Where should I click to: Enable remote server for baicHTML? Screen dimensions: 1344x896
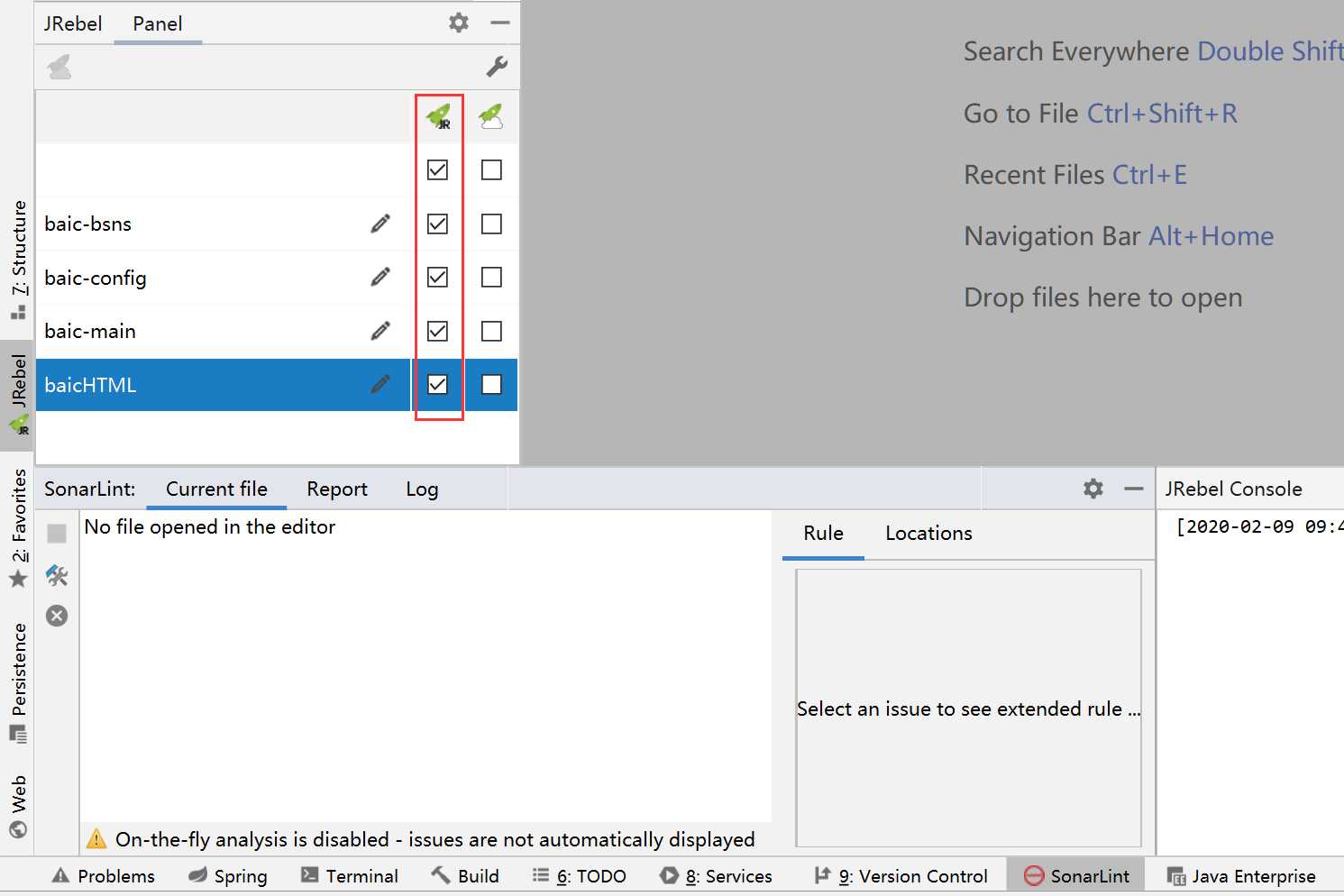[x=491, y=385]
